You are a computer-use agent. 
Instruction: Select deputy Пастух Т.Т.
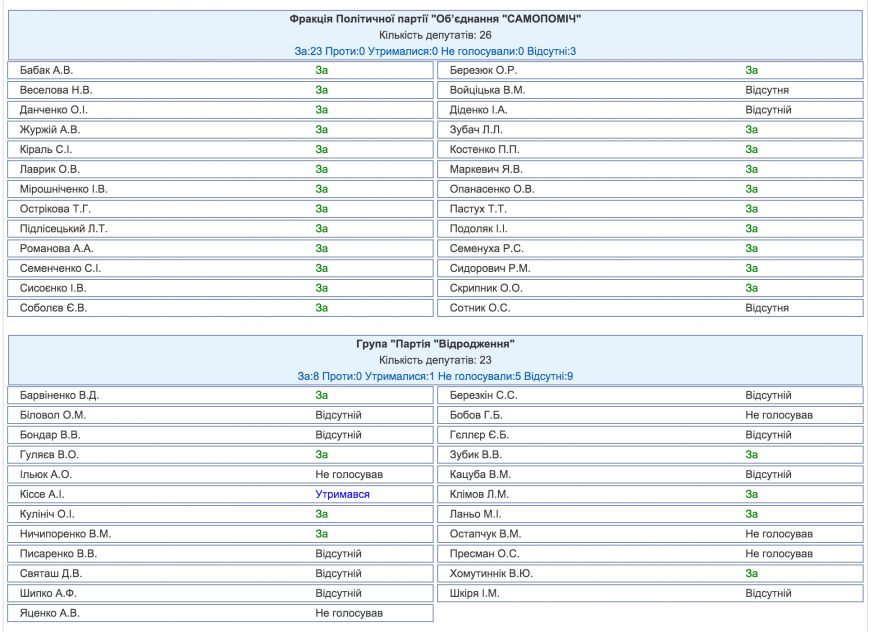coord(478,209)
